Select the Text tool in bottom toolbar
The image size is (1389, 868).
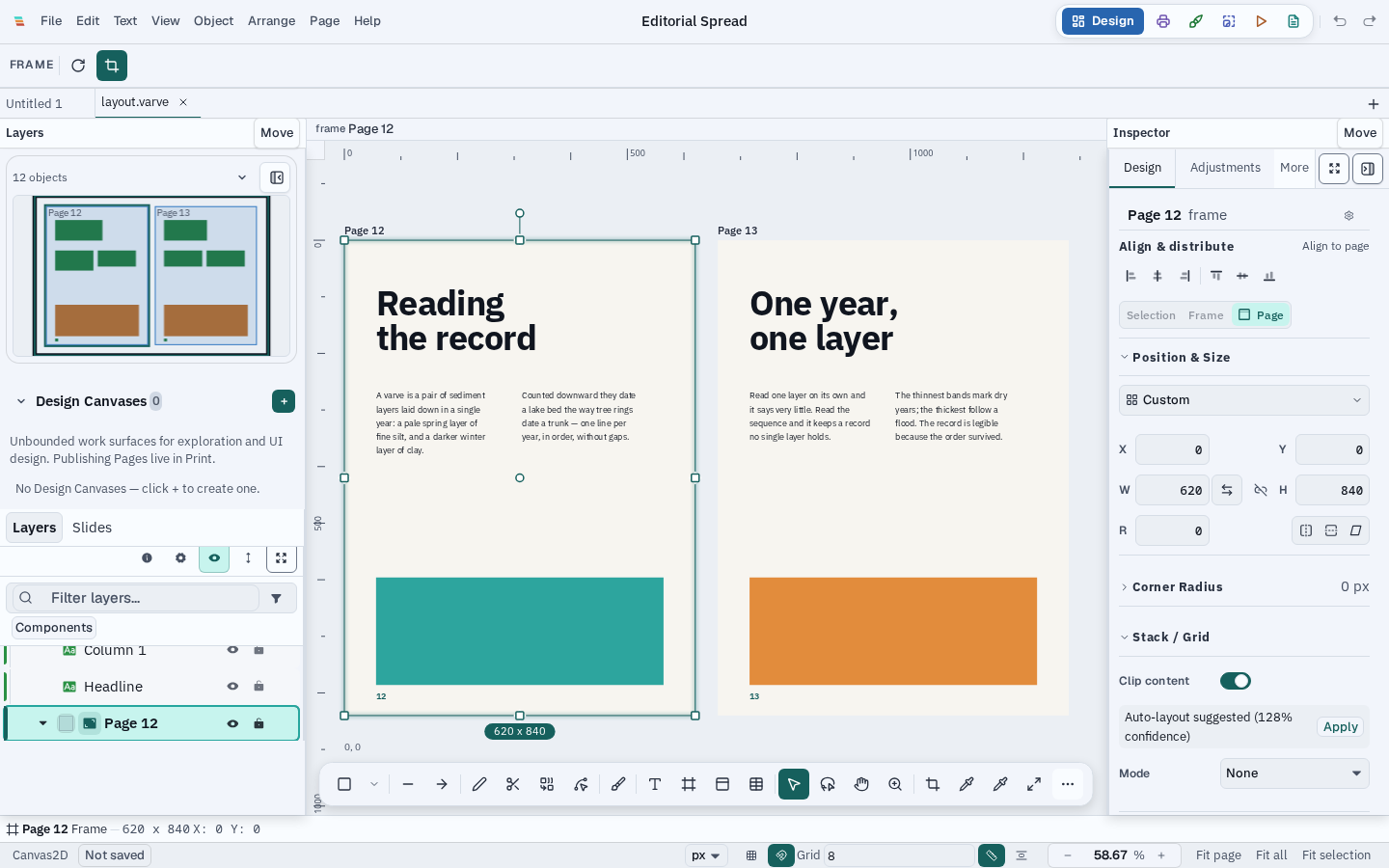655,784
